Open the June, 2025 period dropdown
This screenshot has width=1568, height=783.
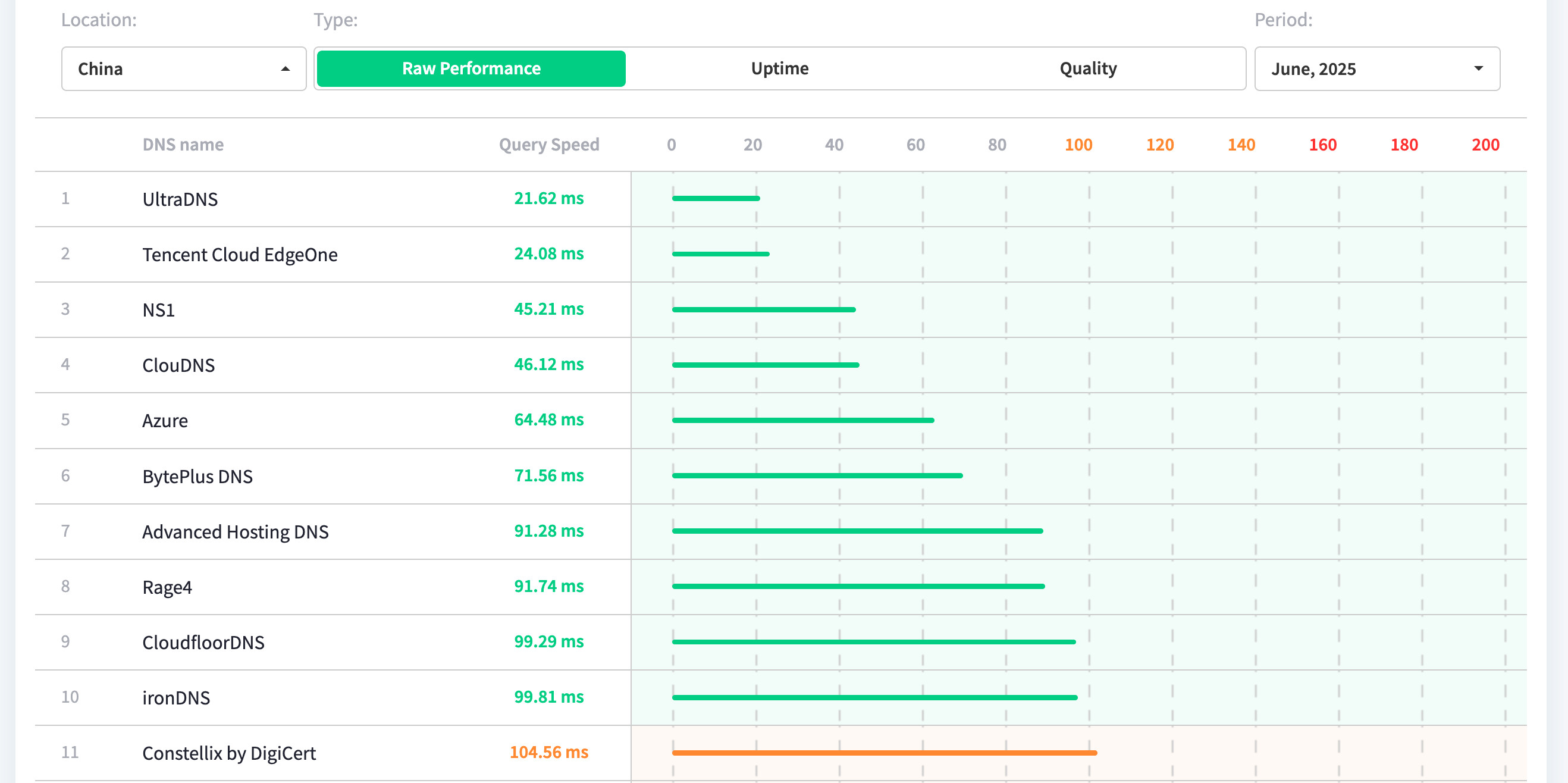[1376, 69]
